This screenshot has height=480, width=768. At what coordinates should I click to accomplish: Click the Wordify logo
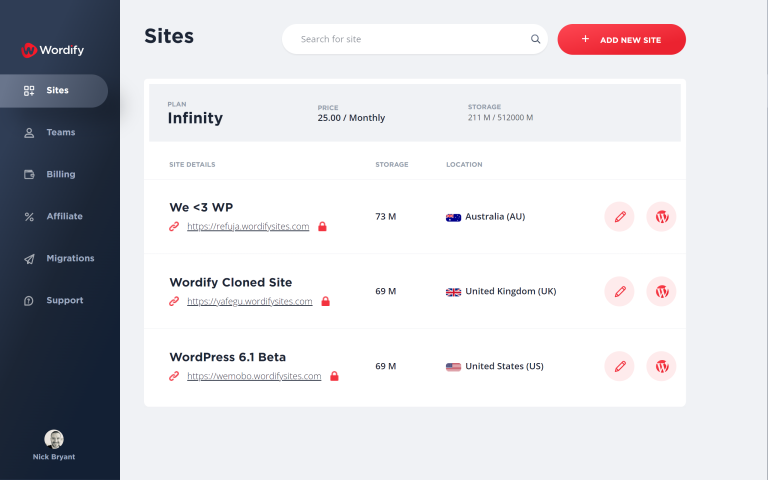point(53,50)
